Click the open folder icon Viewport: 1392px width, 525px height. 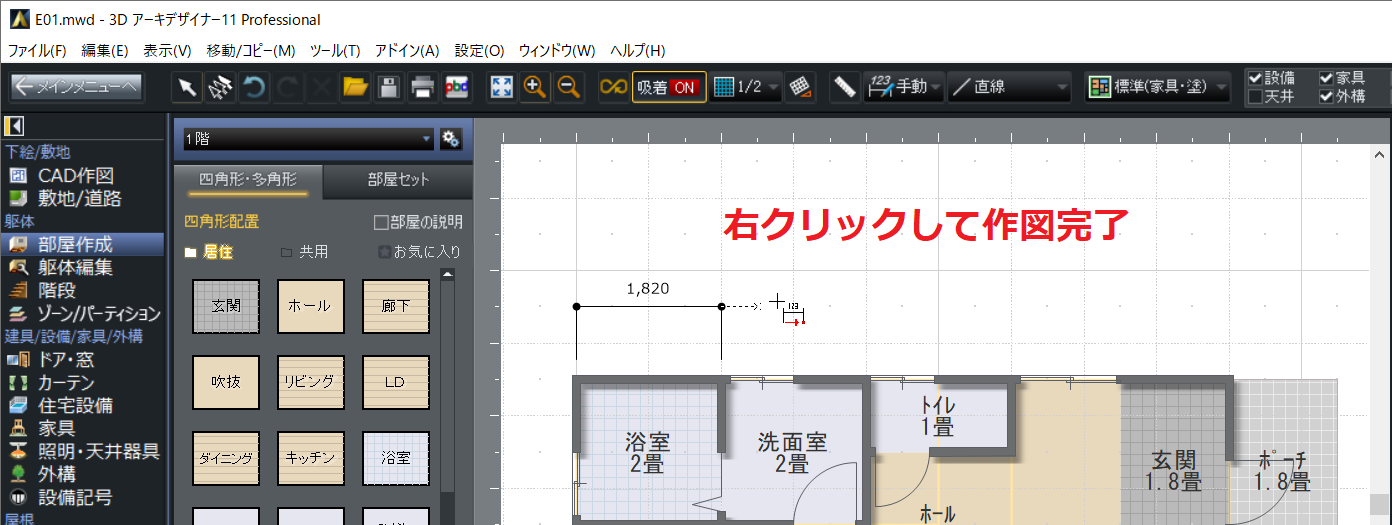tap(355, 87)
